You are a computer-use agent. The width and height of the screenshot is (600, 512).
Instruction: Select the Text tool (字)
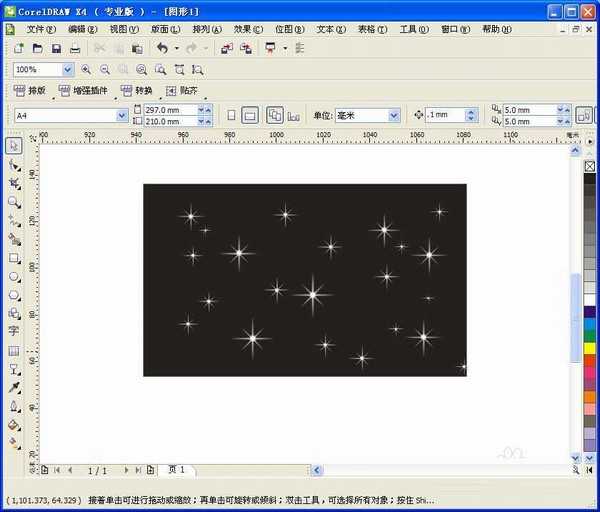14,331
